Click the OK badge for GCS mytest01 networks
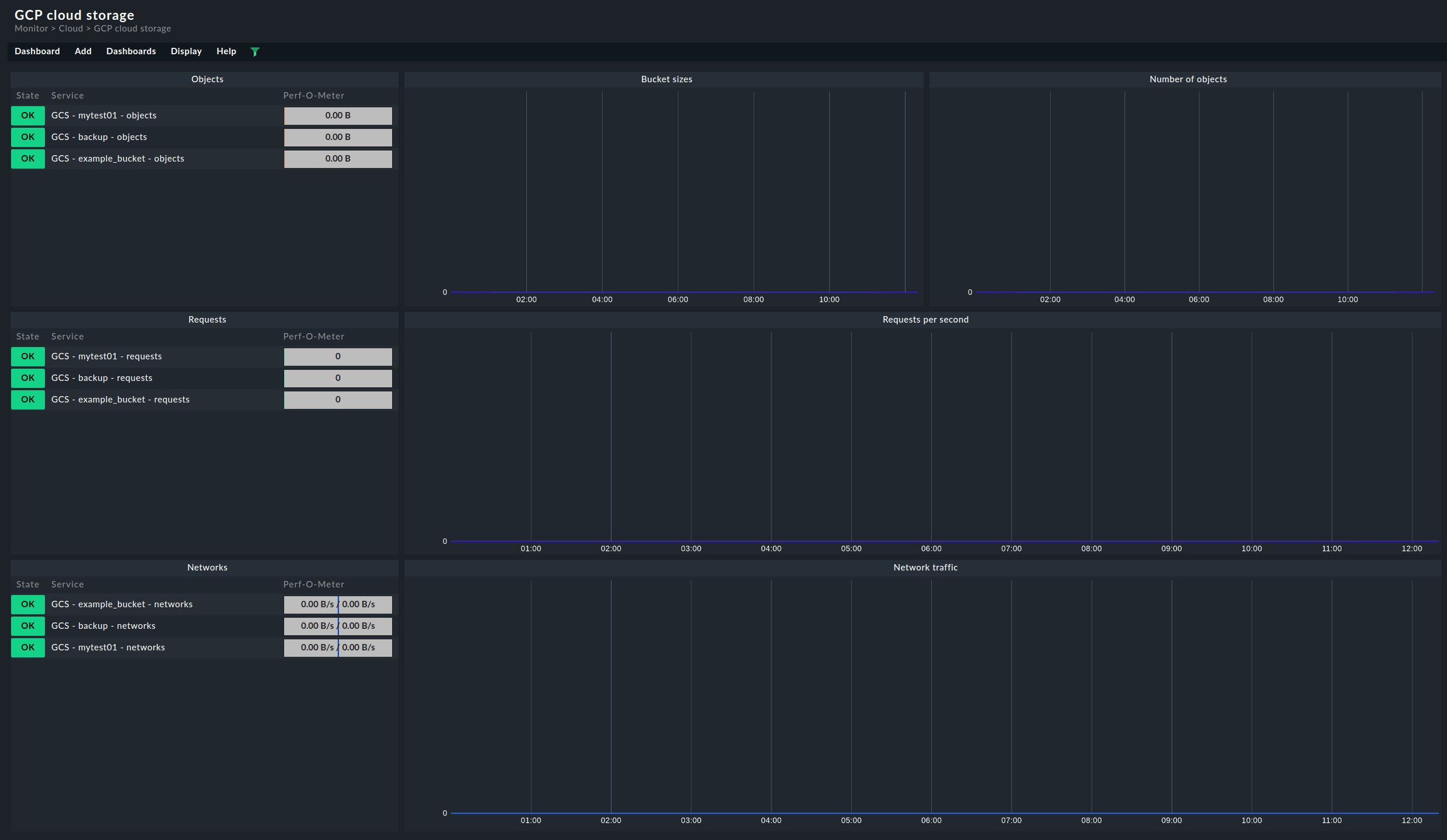The image size is (1447, 840). pos(27,647)
